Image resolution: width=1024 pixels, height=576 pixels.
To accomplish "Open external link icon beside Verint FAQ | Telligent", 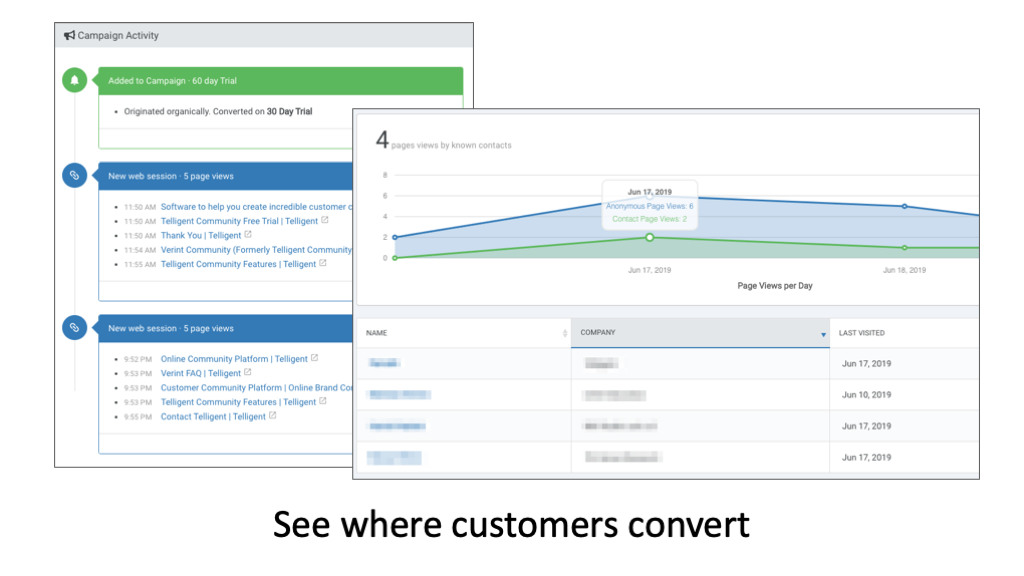I will (248, 372).
